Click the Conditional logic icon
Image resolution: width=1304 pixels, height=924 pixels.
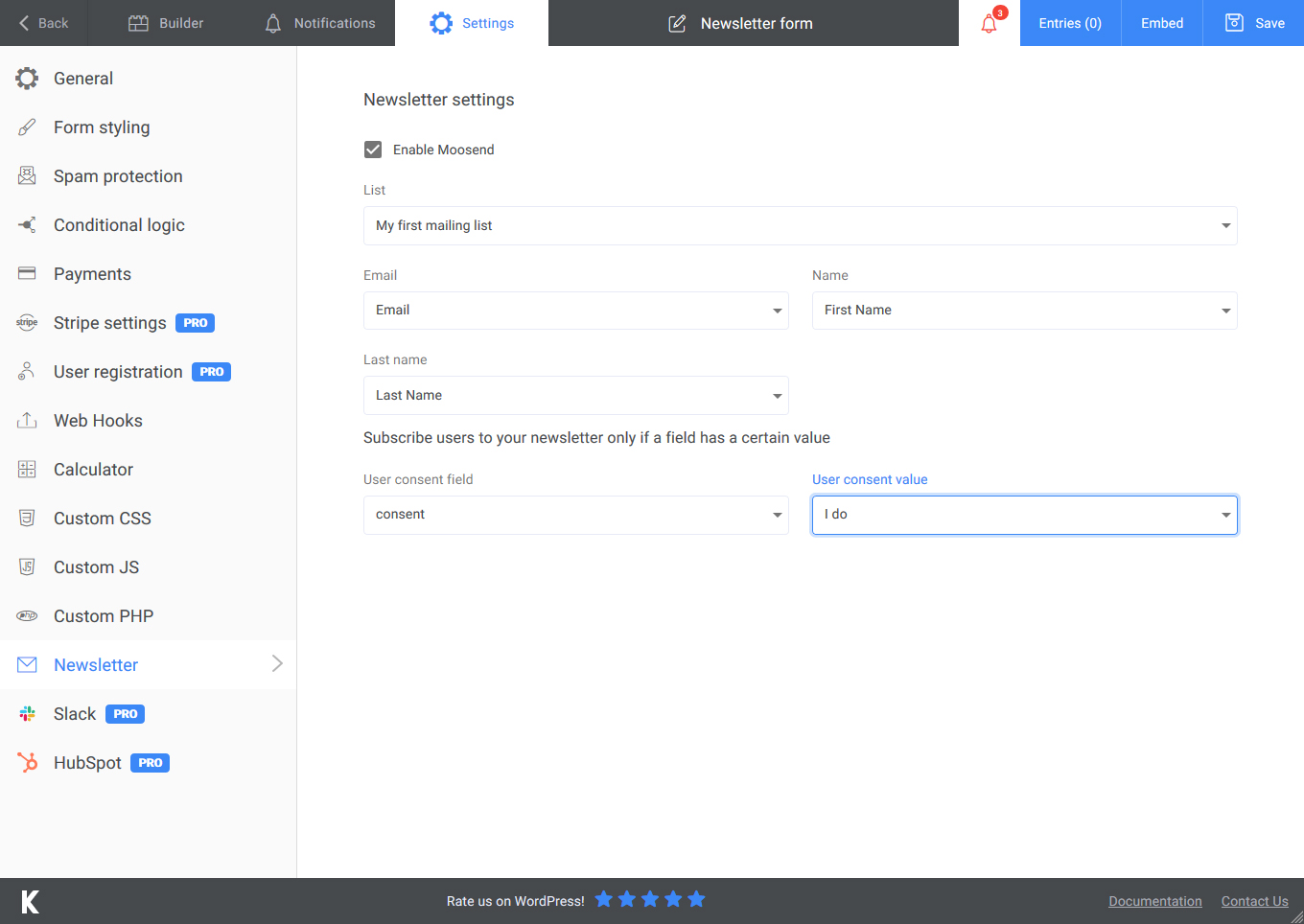coord(27,225)
